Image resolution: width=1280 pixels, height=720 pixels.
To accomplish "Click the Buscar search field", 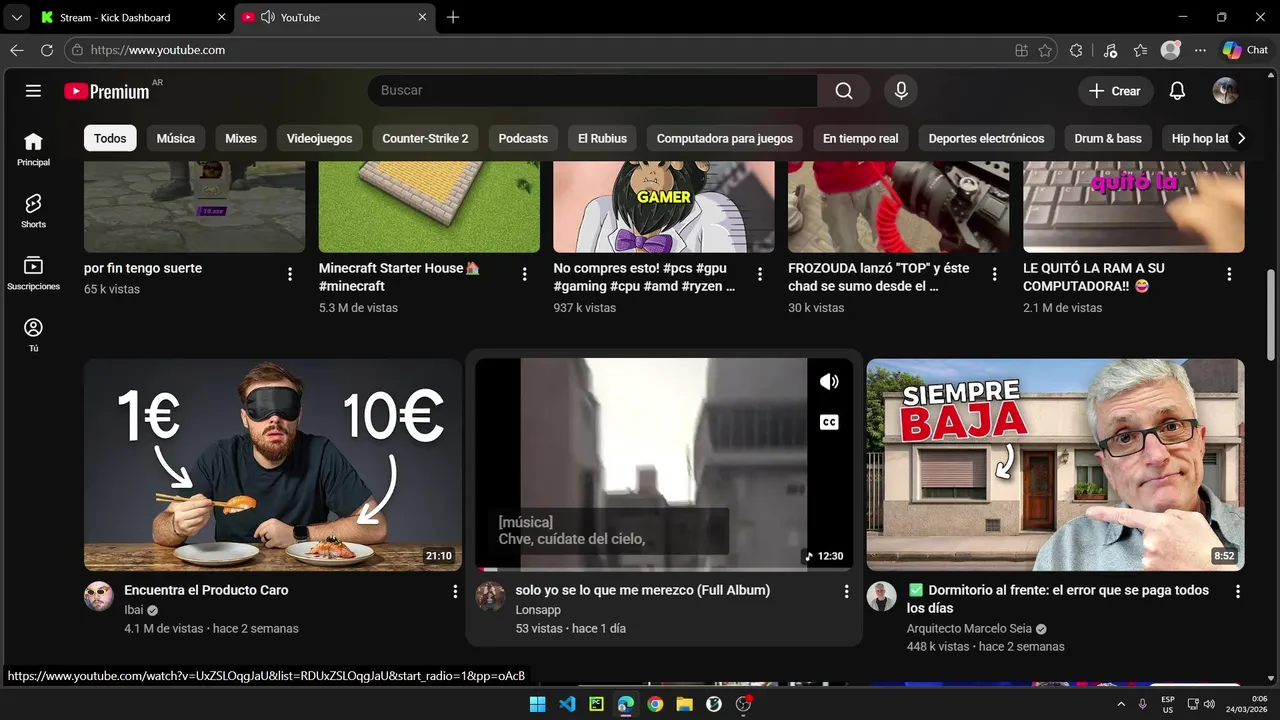I will click(x=593, y=91).
